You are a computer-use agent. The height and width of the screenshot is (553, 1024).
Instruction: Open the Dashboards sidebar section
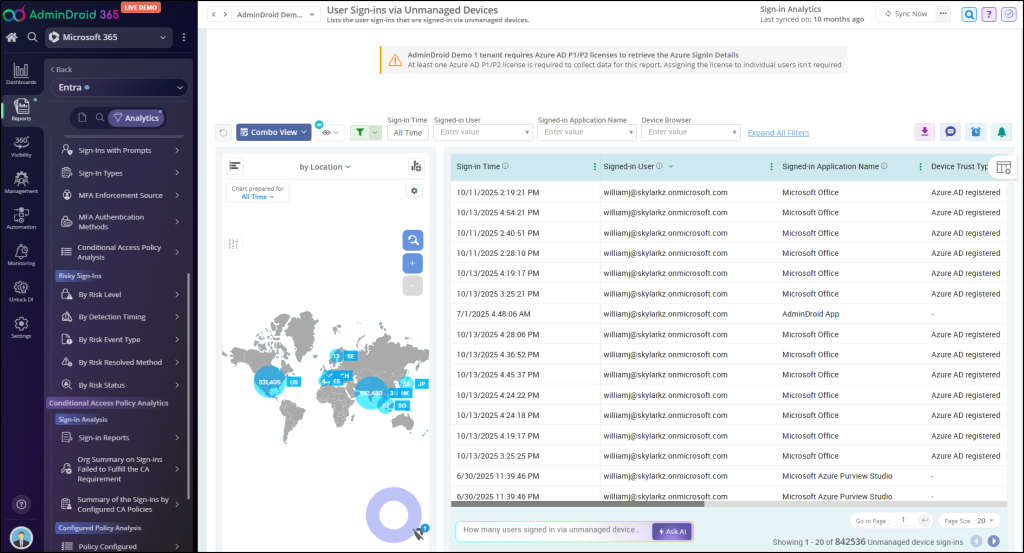(x=21, y=73)
